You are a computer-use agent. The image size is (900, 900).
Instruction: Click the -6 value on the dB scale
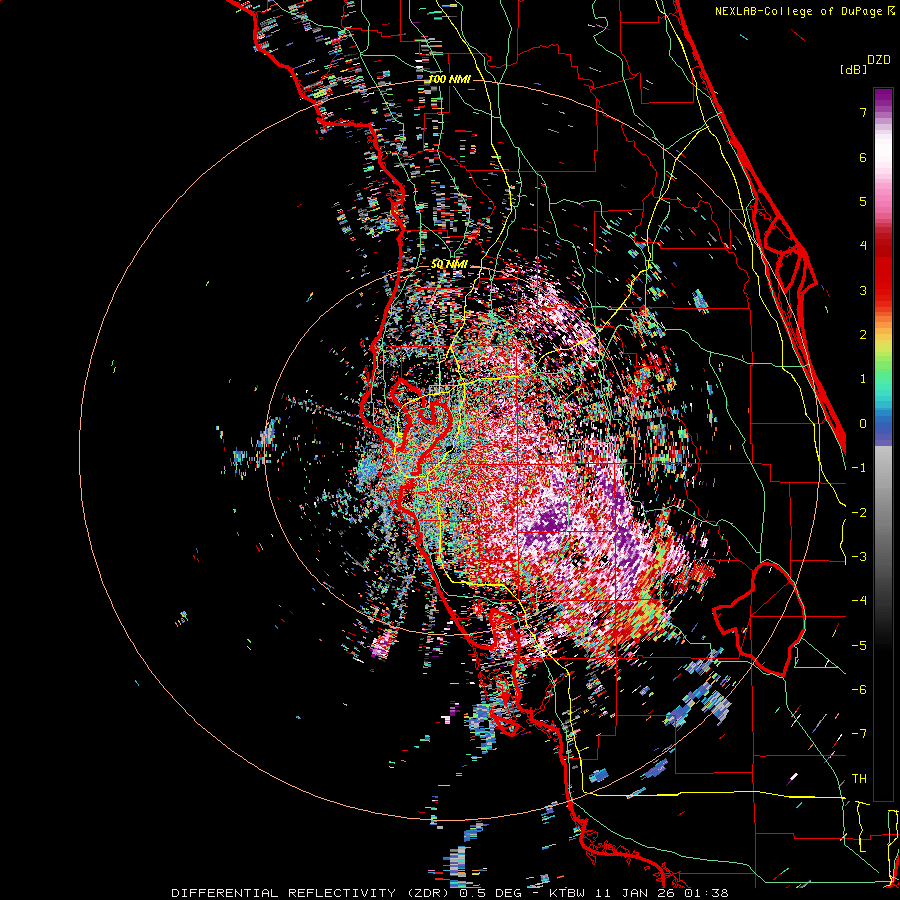click(x=859, y=690)
